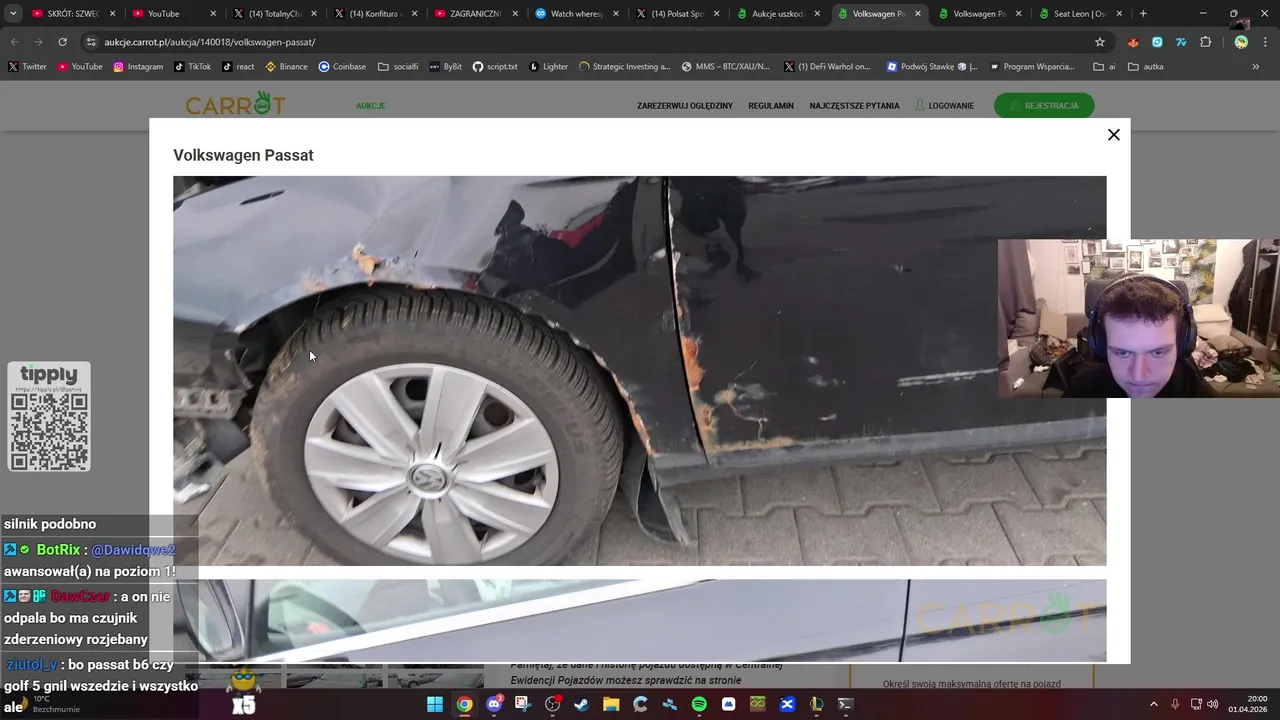Open the react bookmark
The height and width of the screenshot is (720, 1280).
click(238, 67)
